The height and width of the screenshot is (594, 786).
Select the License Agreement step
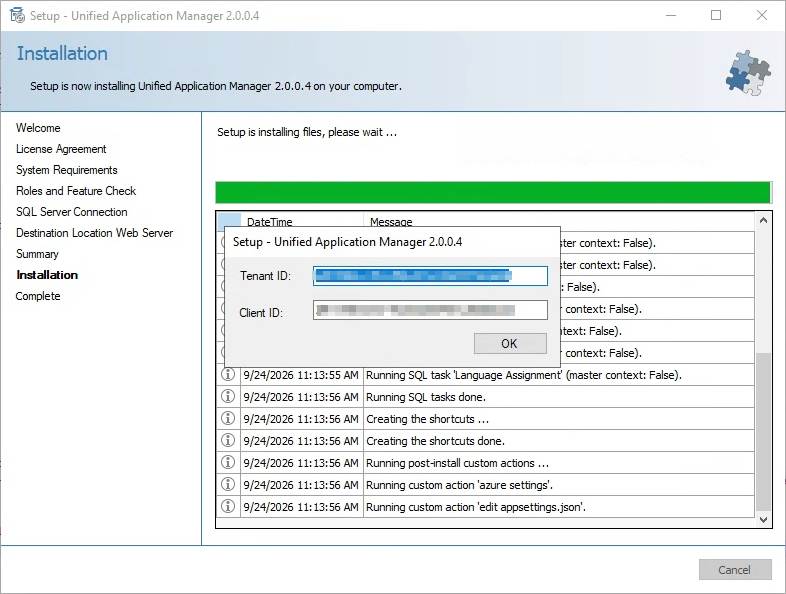click(61, 149)
